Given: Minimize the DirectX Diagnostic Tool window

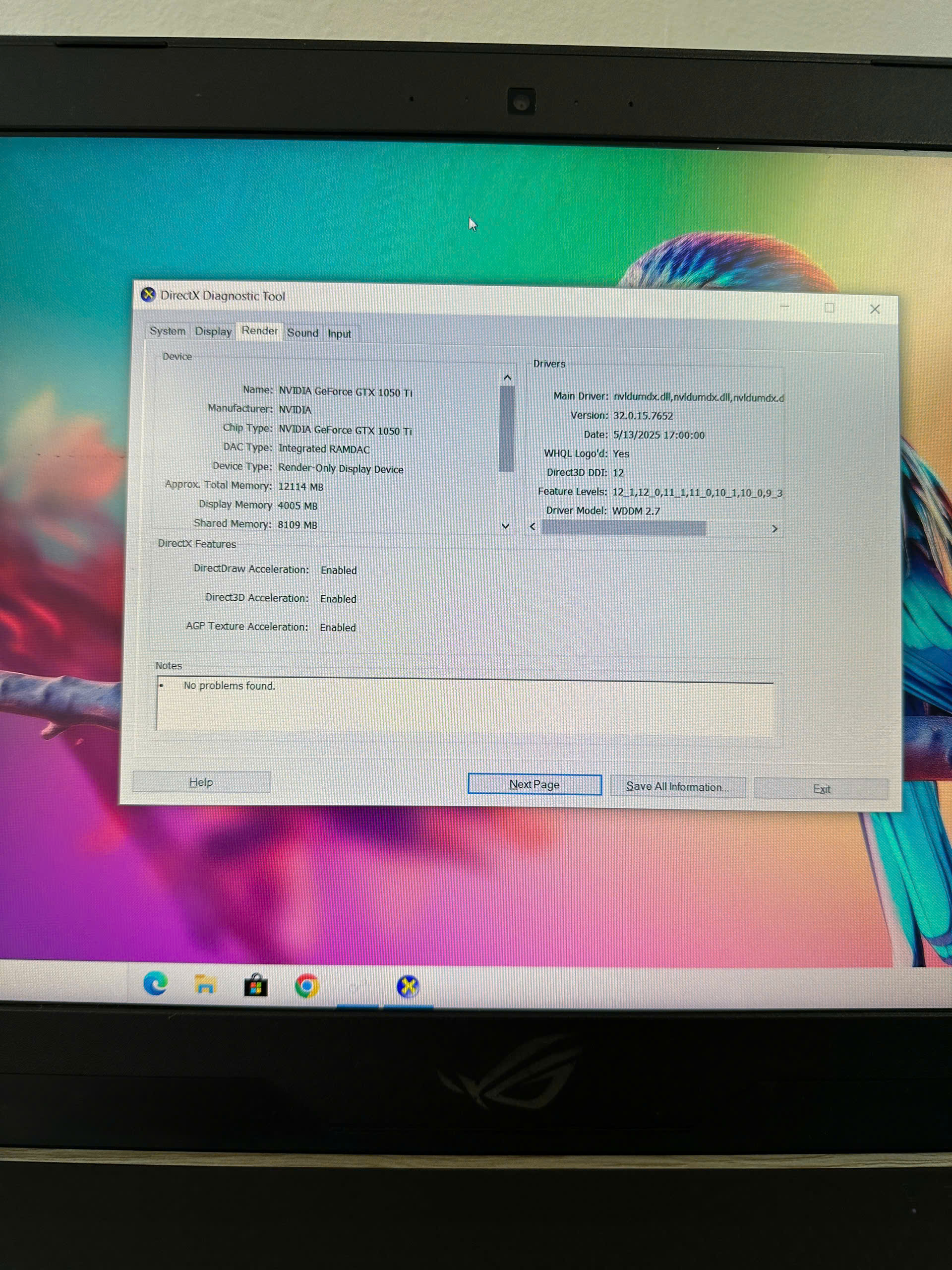Looking at the screenshot, I should [784, 307].
